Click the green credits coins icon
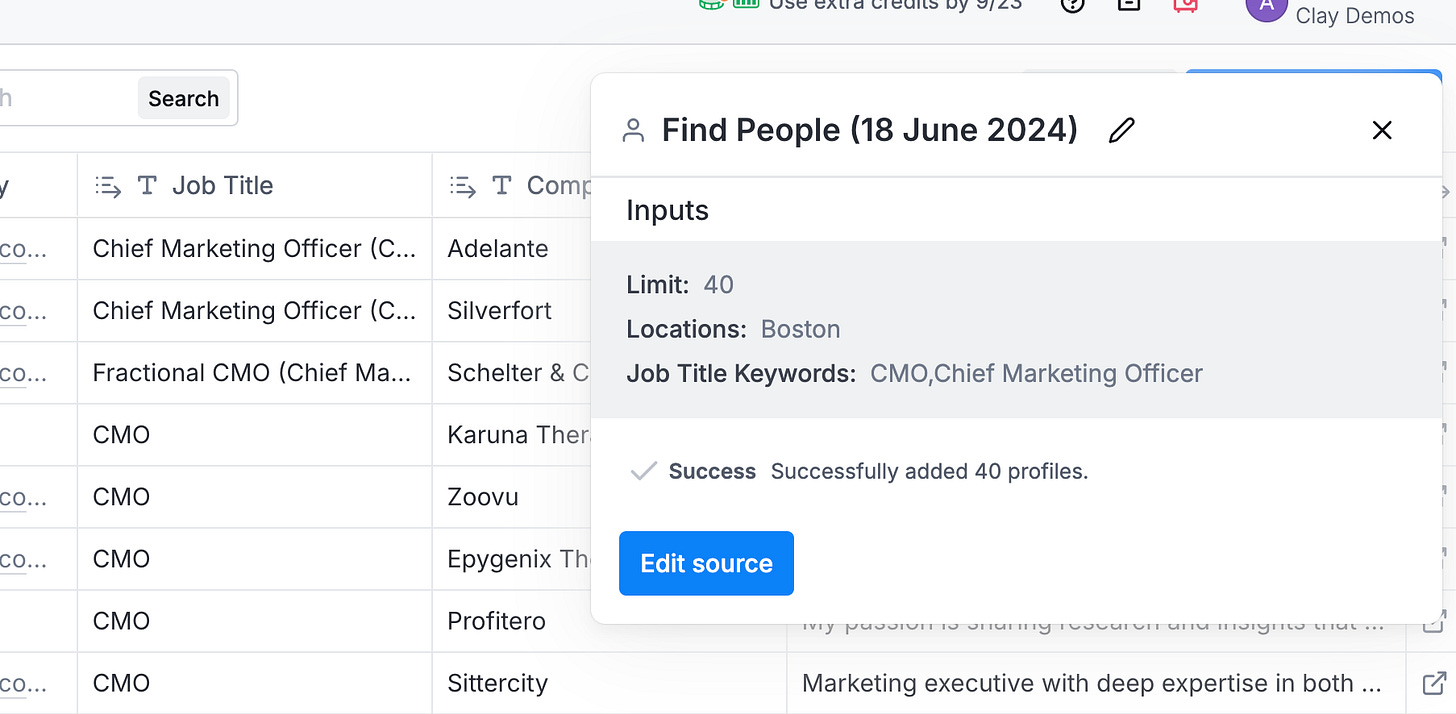1456x714 pixels. (711, 4)
